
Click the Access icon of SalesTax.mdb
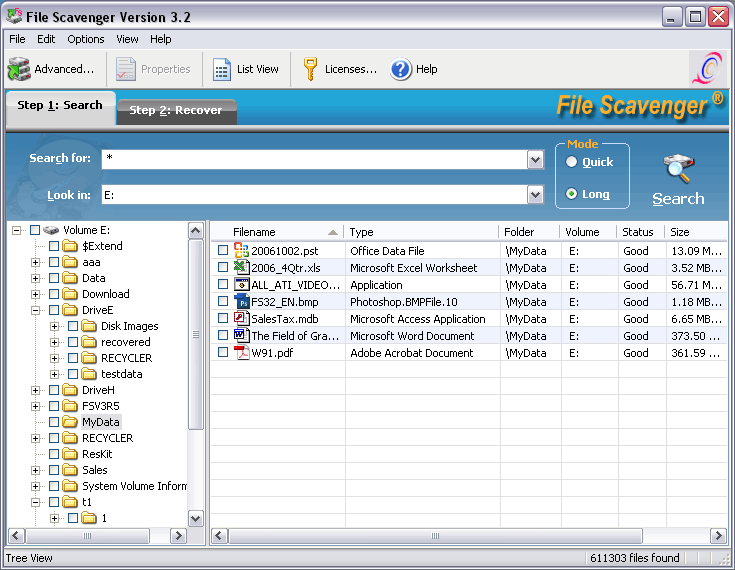coord(241,319)
